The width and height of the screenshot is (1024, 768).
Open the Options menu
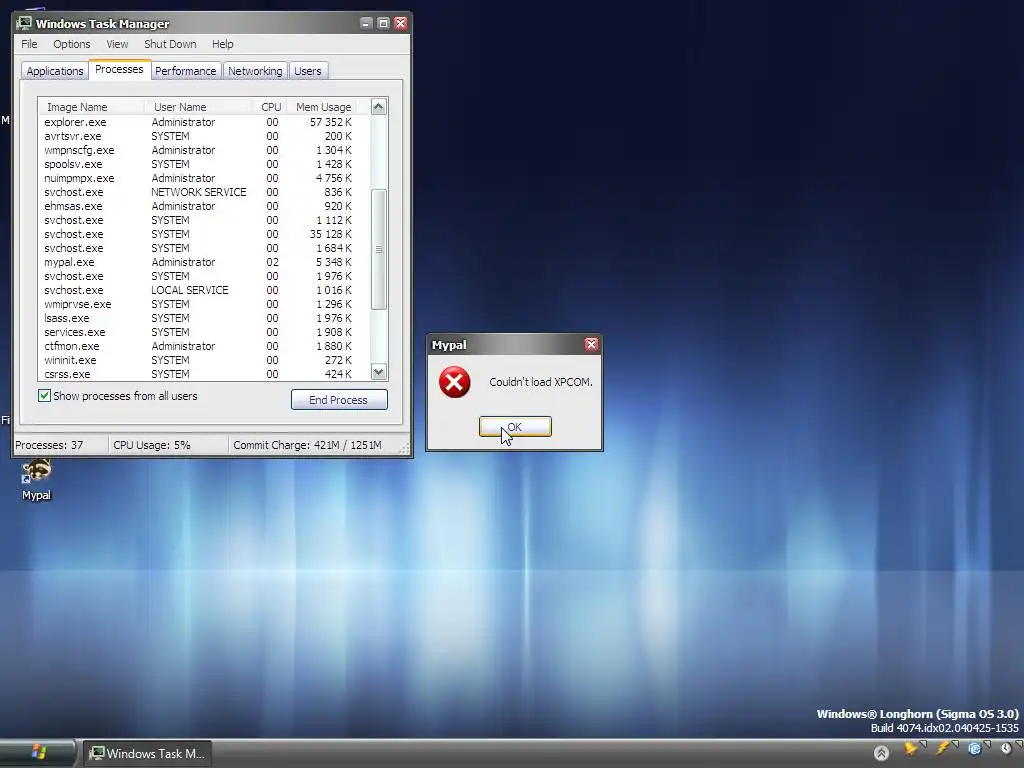(72, 44)
